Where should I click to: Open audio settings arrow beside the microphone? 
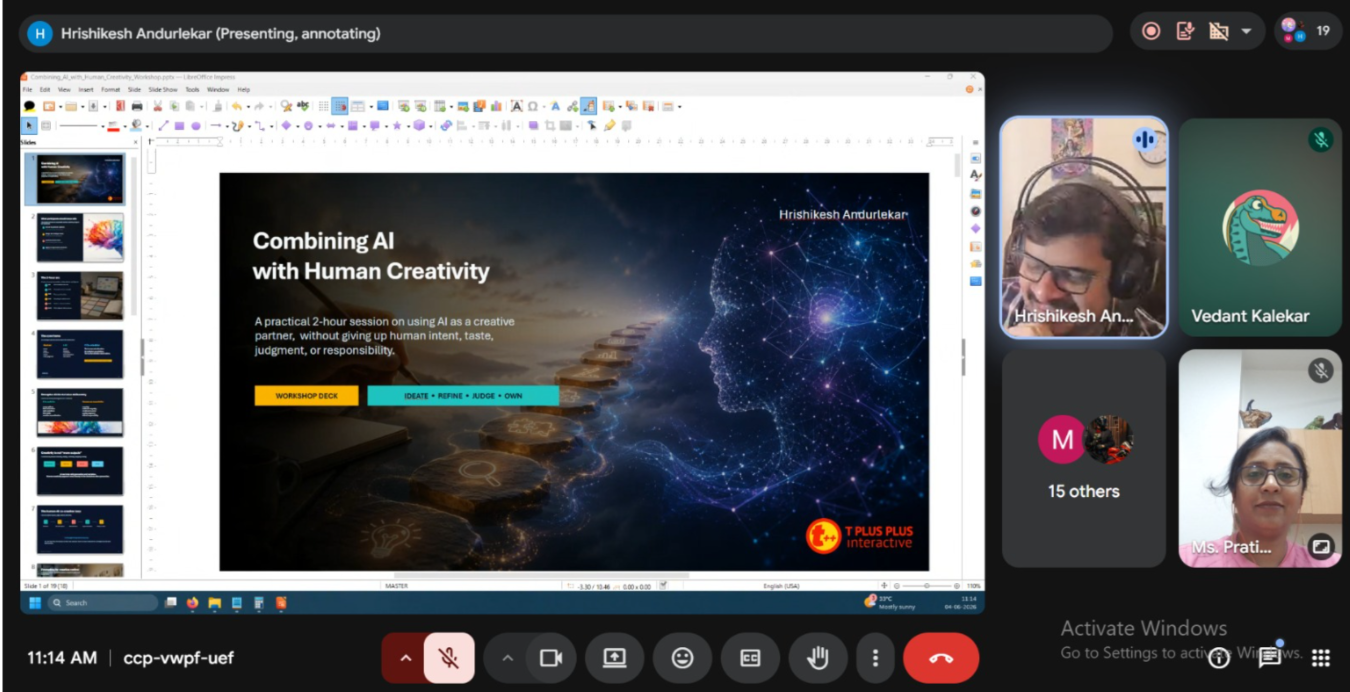click(405, 658)
